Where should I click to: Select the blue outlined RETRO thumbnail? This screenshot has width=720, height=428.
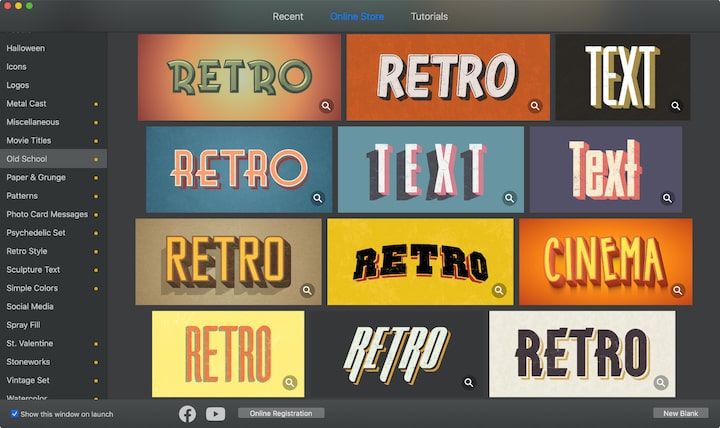239,169
